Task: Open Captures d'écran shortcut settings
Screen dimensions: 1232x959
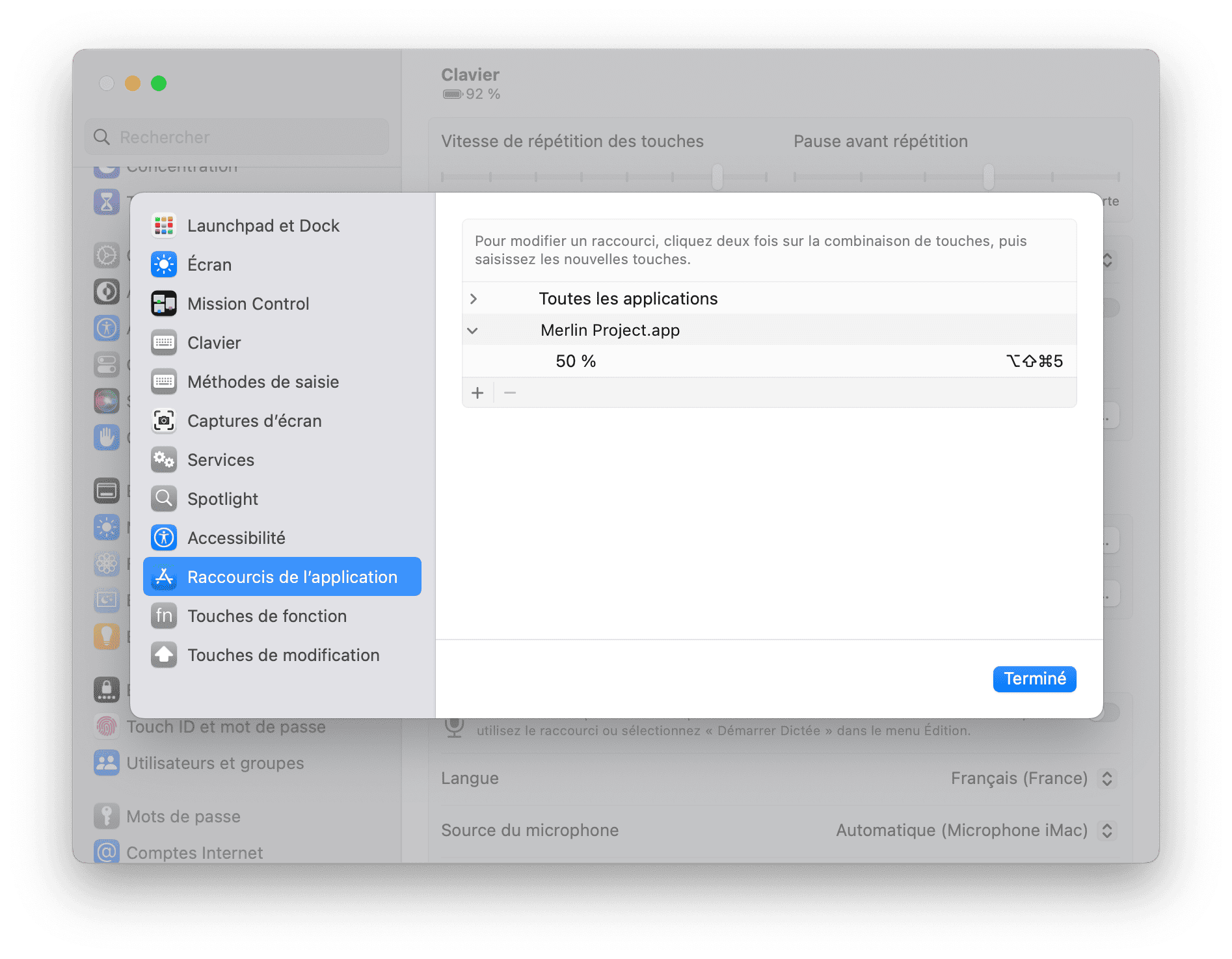Action: coord(254,420)
